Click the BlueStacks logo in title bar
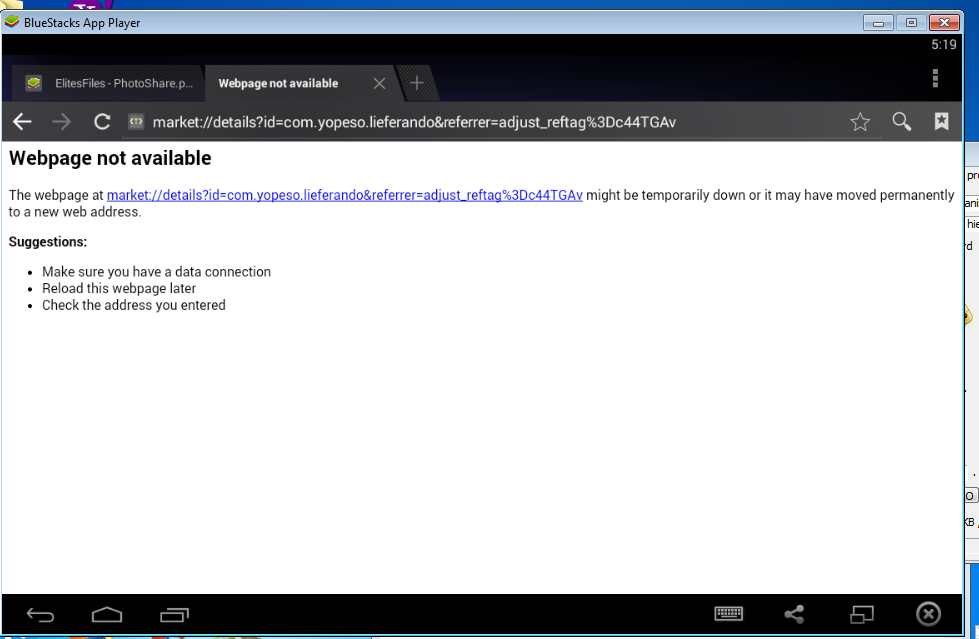 (11, 22)
